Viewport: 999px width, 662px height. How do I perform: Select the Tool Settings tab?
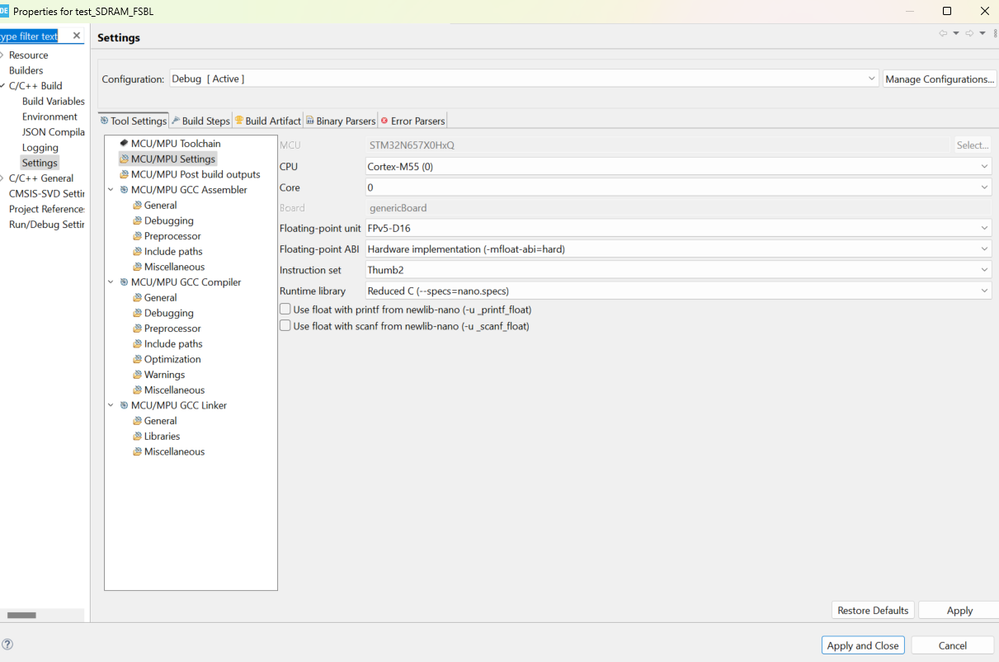[133, 120]
